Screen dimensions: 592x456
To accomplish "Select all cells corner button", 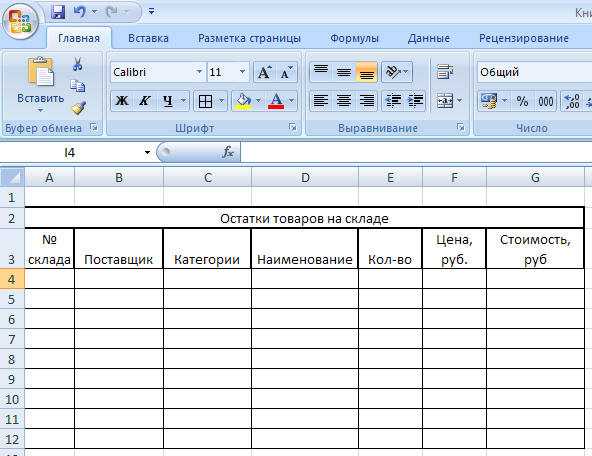I will (x=12, y=177).
